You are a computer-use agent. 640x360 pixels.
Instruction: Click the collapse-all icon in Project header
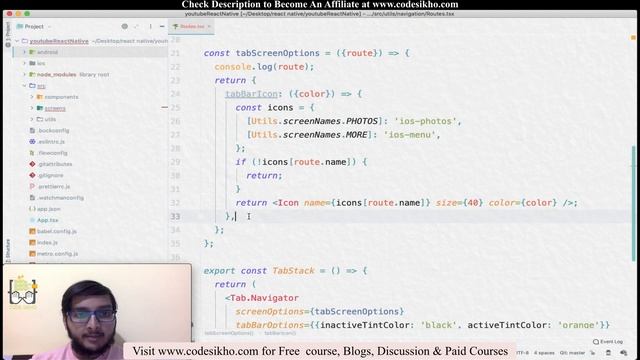136,27
